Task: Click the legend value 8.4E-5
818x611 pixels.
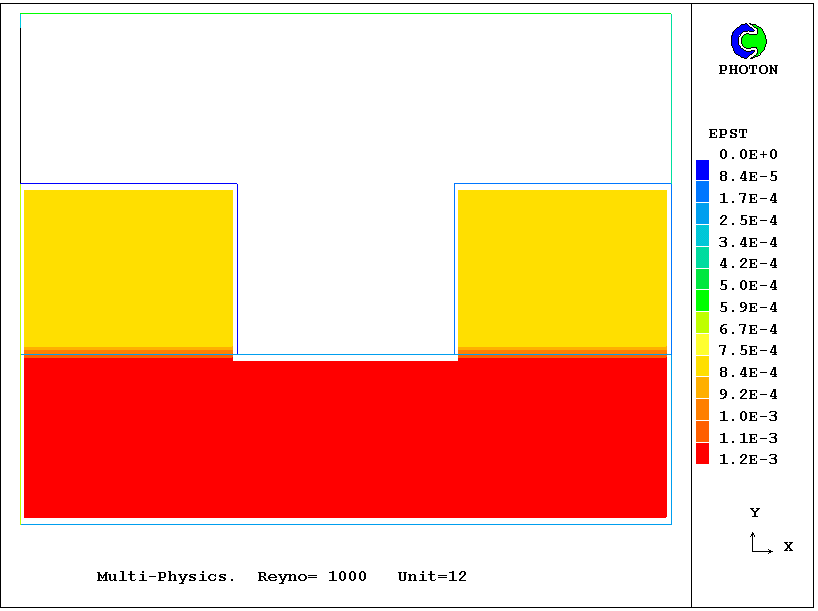Action: 748,176
